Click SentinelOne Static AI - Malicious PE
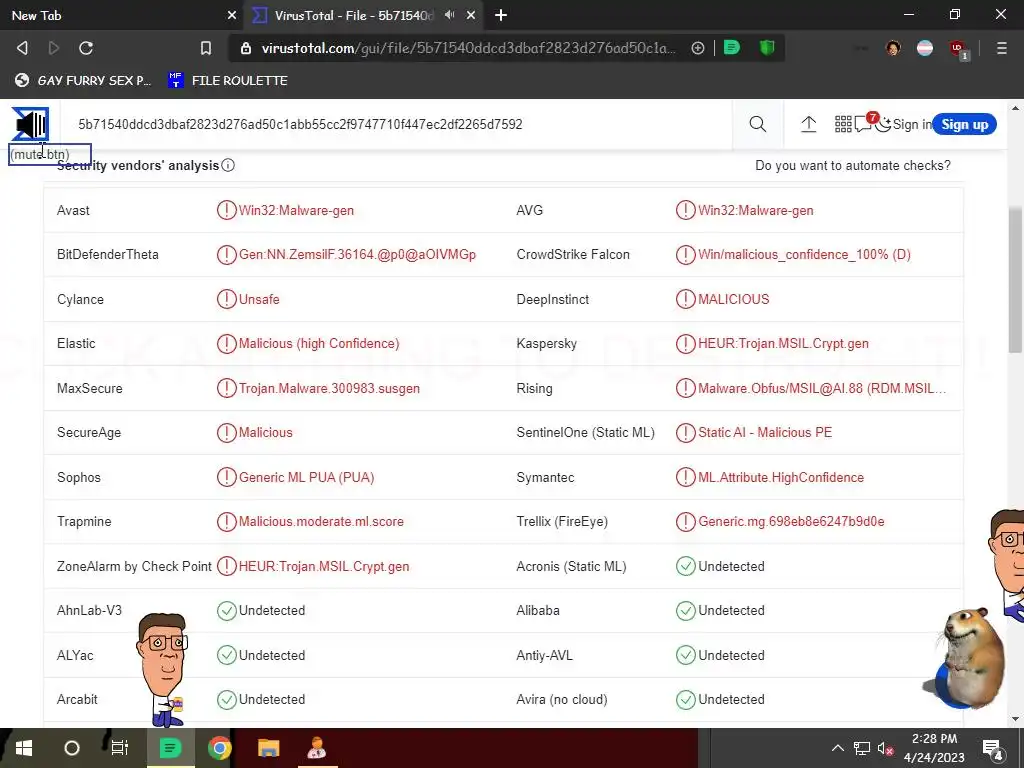This screenshot has height=768, width=1024. (765, 432)
